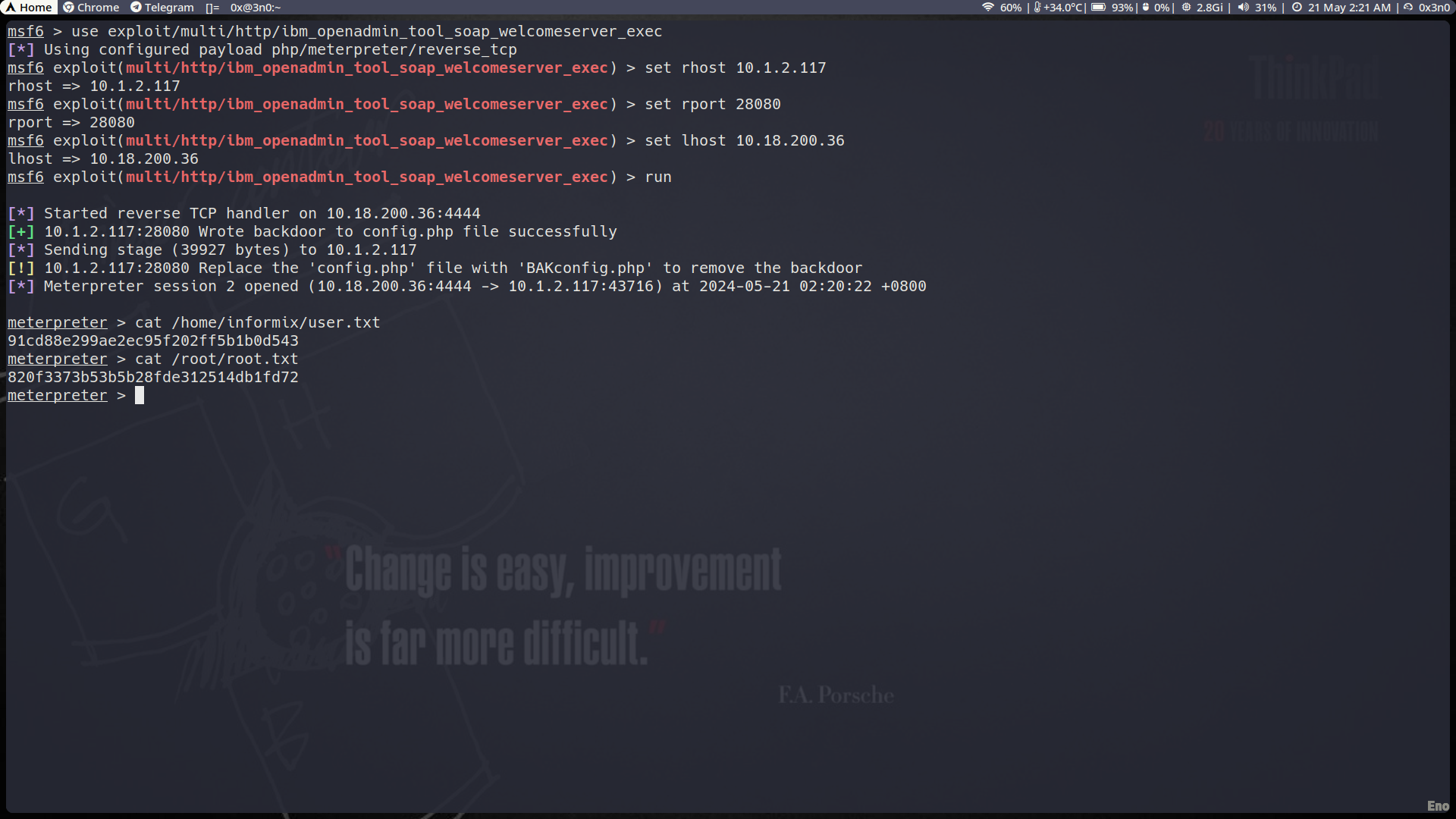Click the WiFi signal icon
This screenshot has height=819, width=1456.
tap(987, 8)
